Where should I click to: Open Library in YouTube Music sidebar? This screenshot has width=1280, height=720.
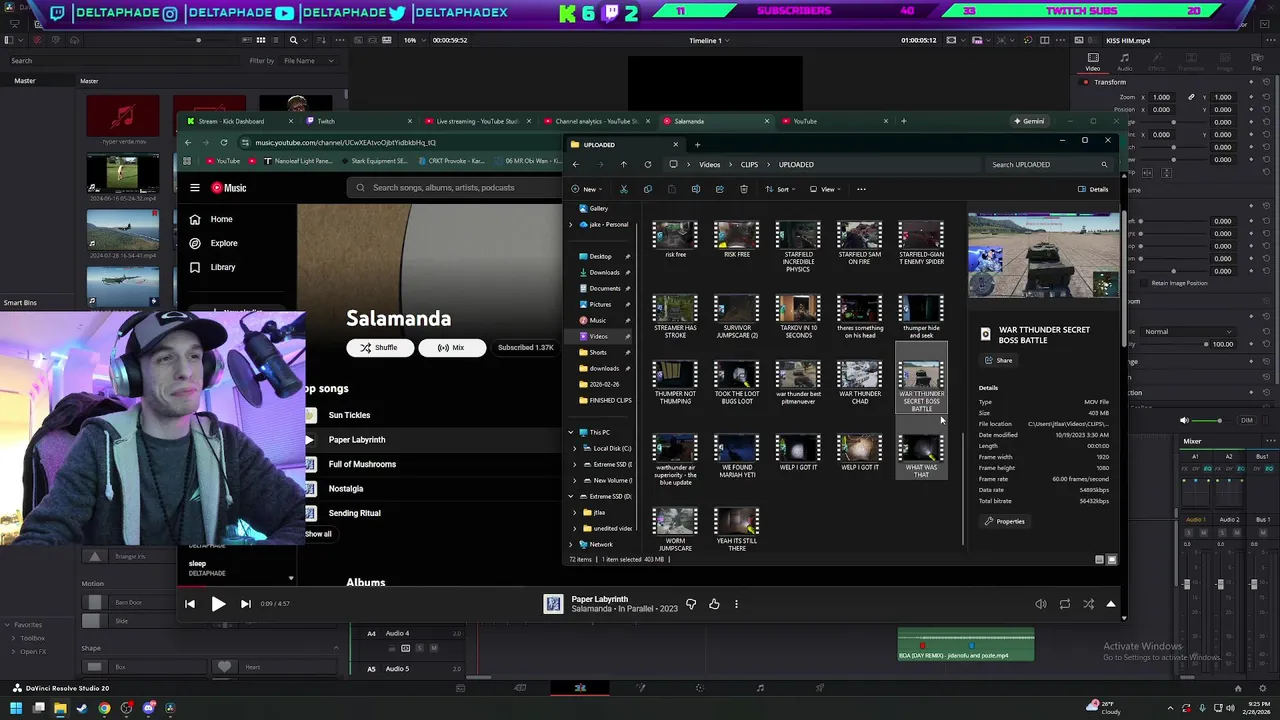(212, 267)
